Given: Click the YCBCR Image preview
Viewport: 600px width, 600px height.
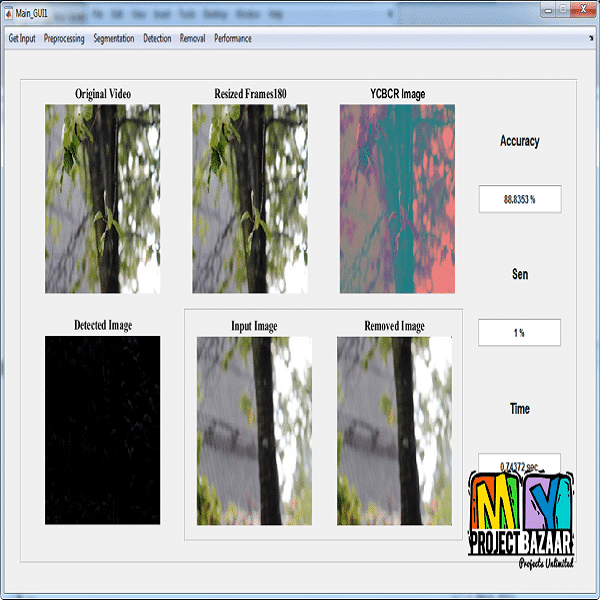Looking at the screenshot, I should [x=397, y=199].
